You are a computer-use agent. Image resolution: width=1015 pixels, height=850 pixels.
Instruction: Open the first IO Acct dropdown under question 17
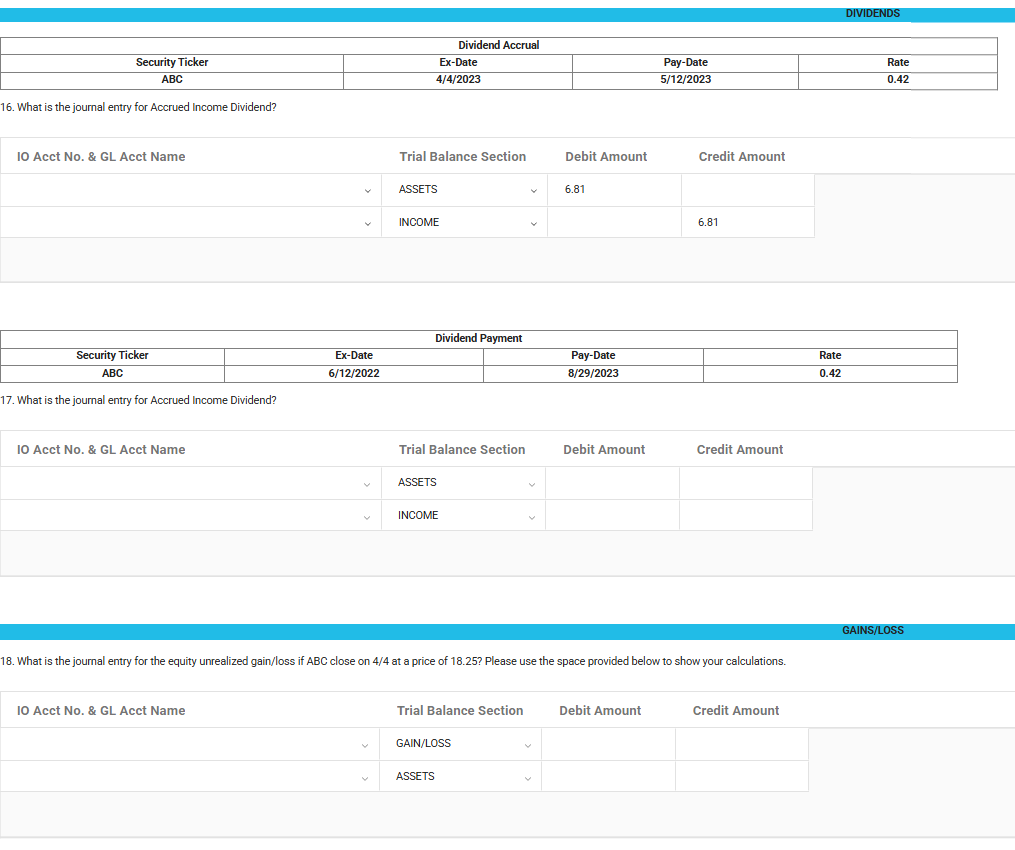point(367,482)
